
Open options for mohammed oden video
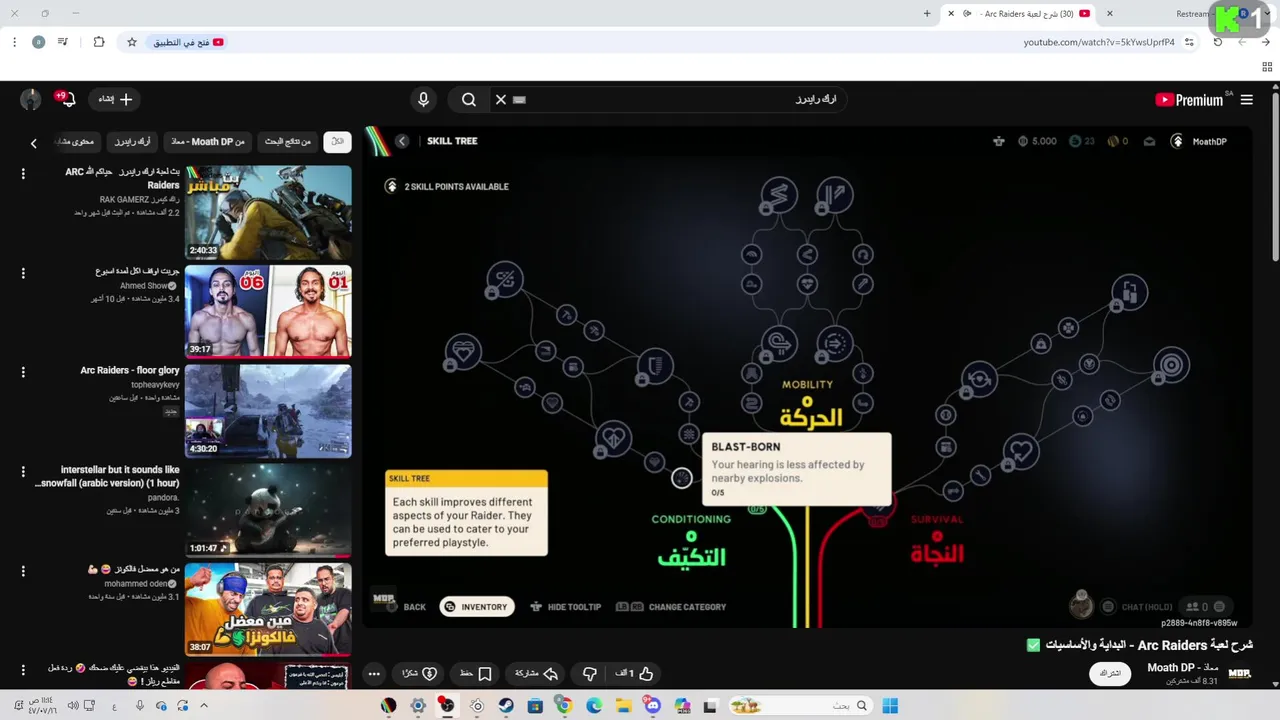click(23, 570)
